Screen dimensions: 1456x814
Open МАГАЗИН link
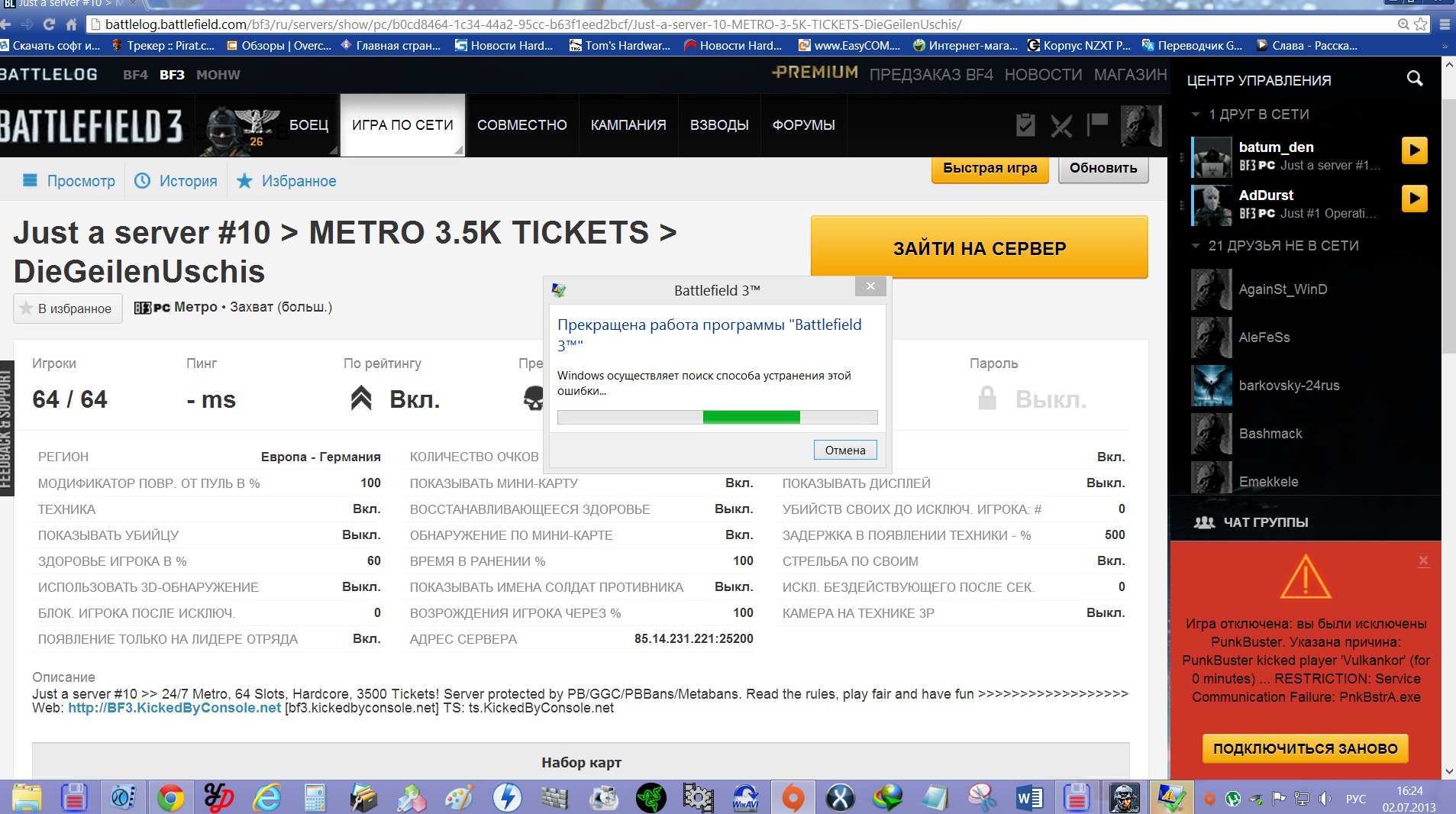click(1130, 75)
